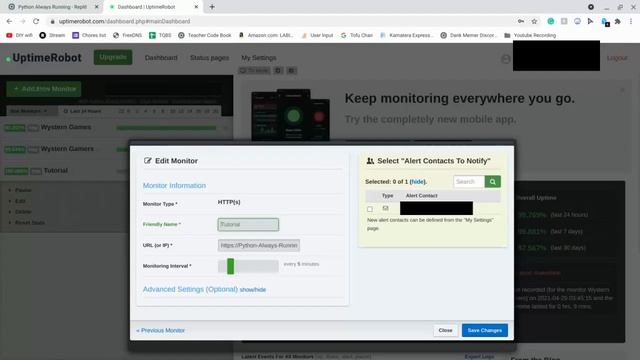Click the green circular extension icon in toolbar
This screenshot has height=360, width=640.
551,21
